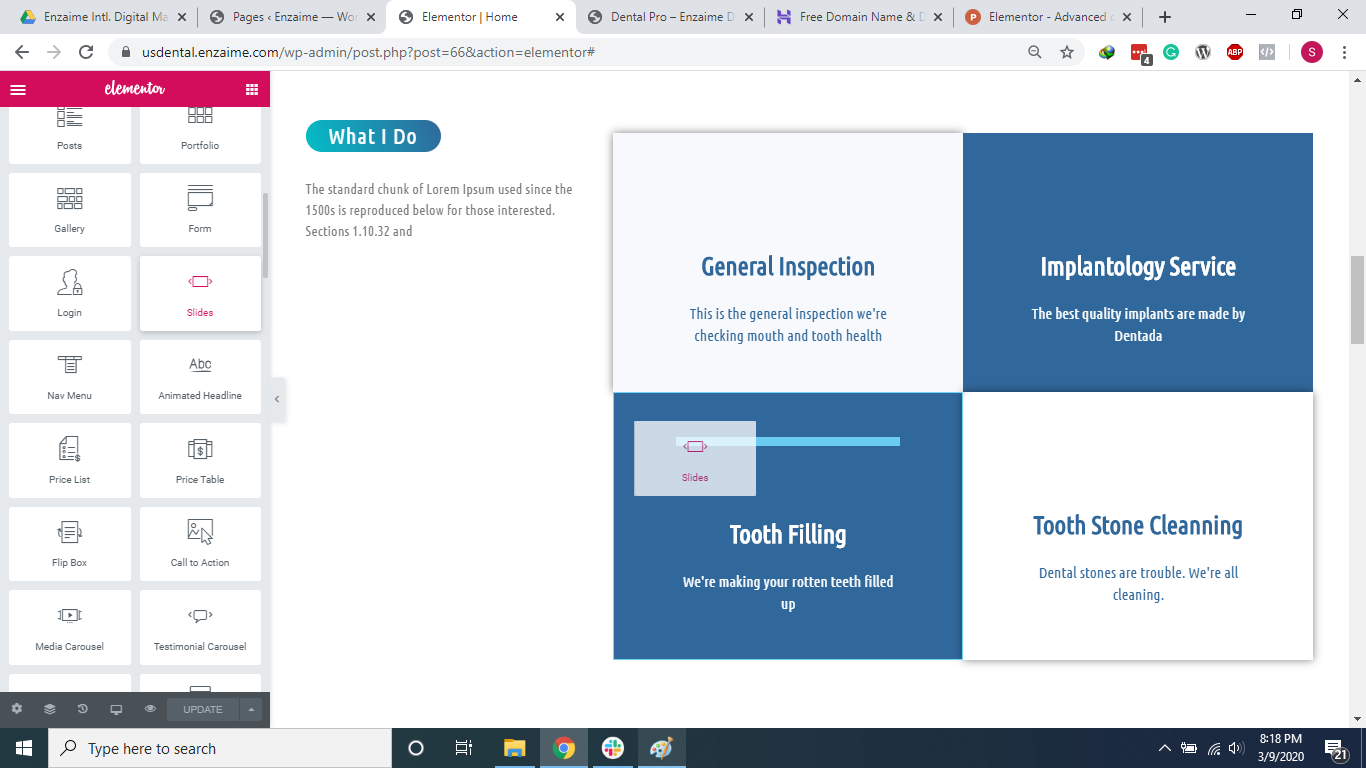
Task: Choose the Media Carousel widget
Action: 69,627
